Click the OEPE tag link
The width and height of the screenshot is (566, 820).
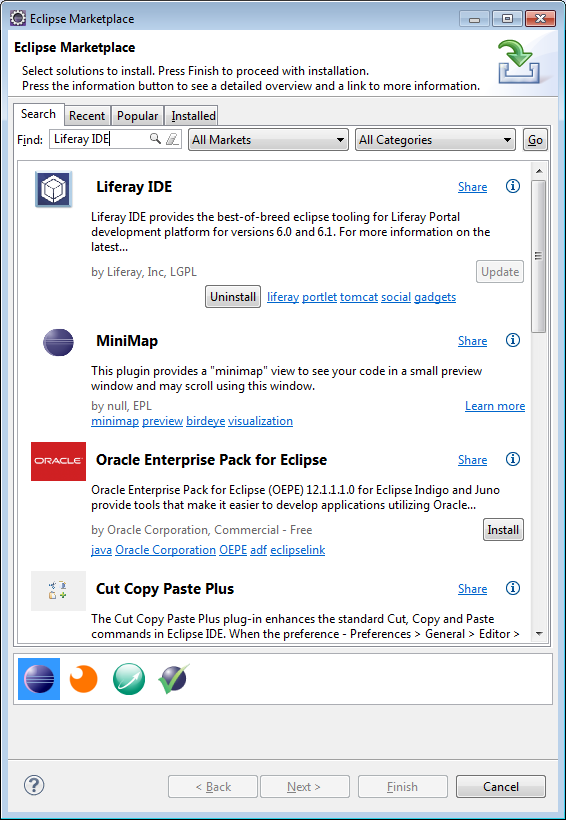pos(233,550)
